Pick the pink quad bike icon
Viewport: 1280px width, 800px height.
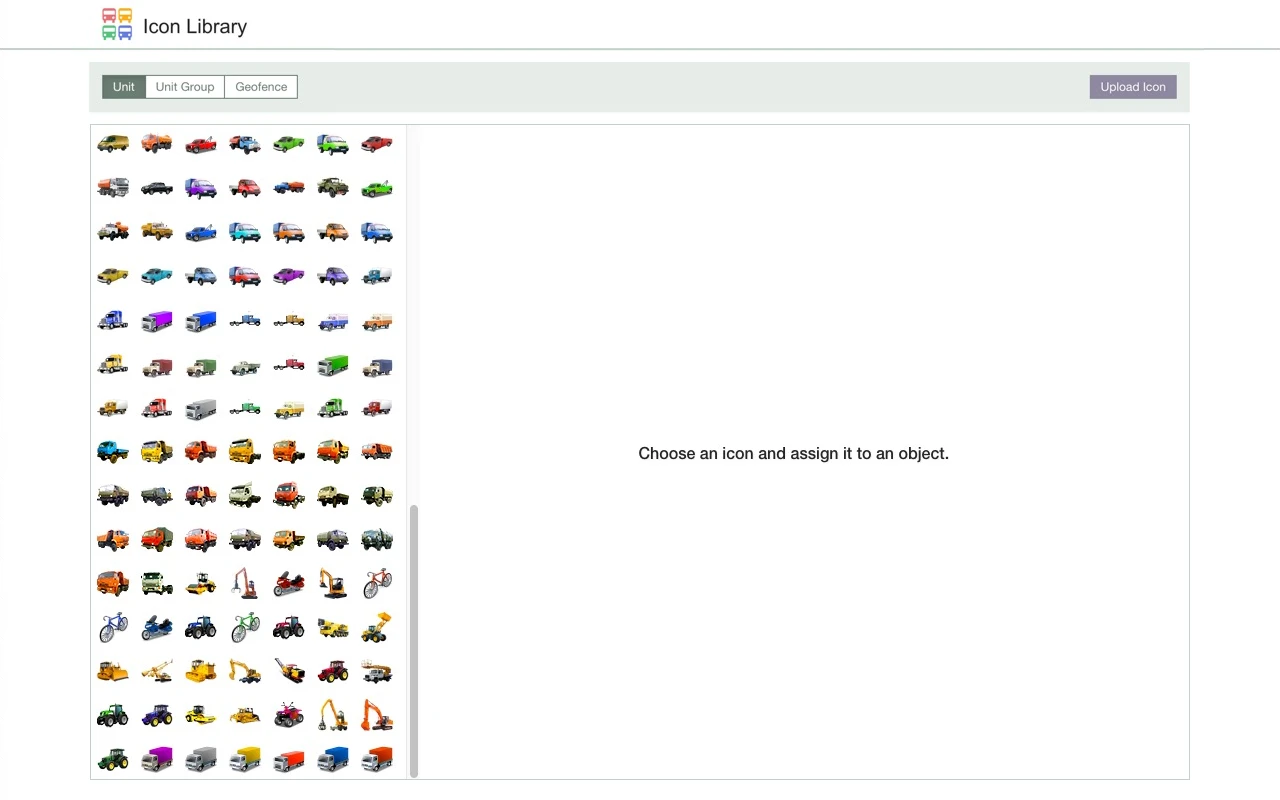[289, 715]
